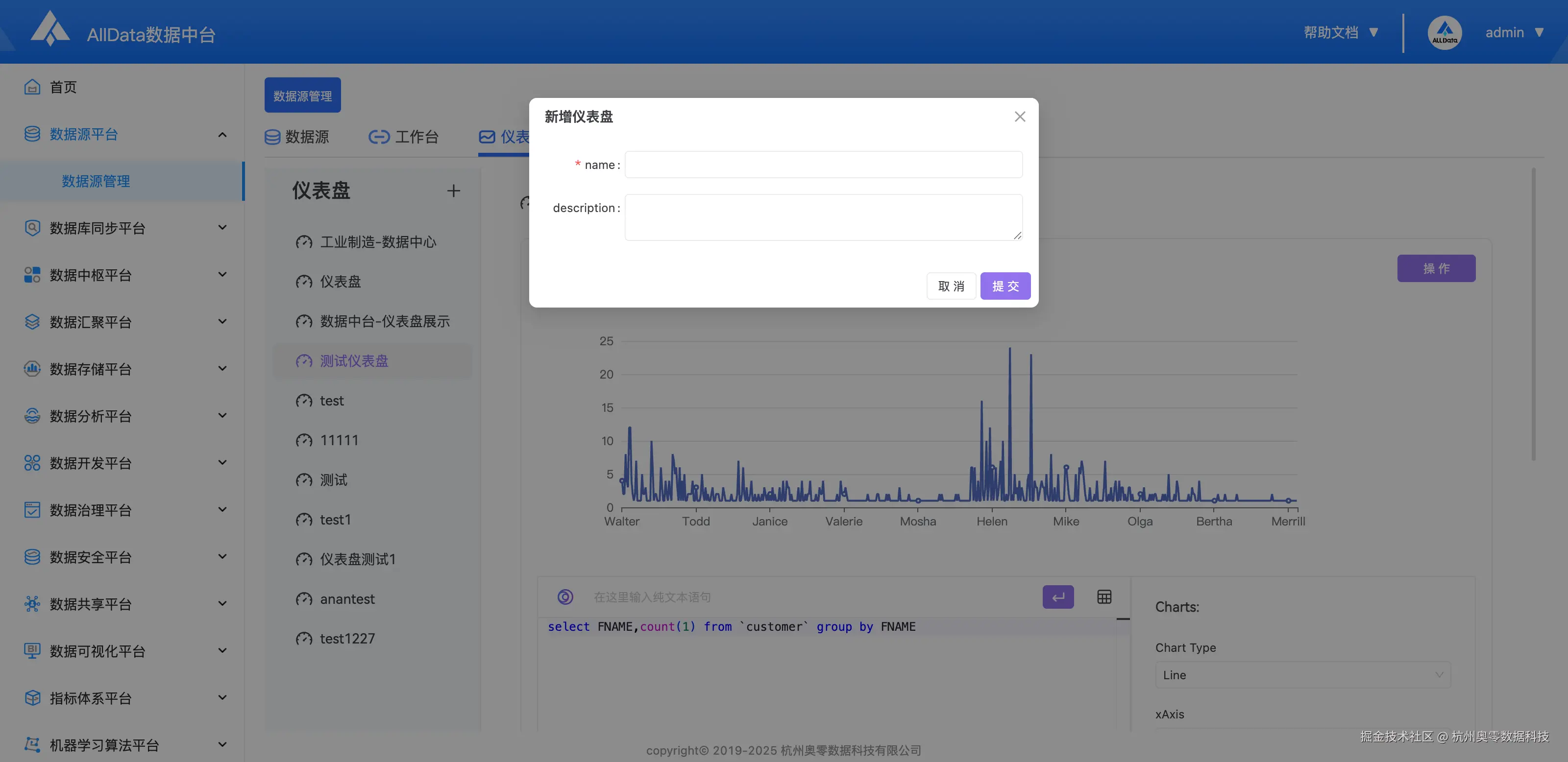This screenshot has height=762, width=1568.
Task: Click the name input field
Action: point(823,164)
